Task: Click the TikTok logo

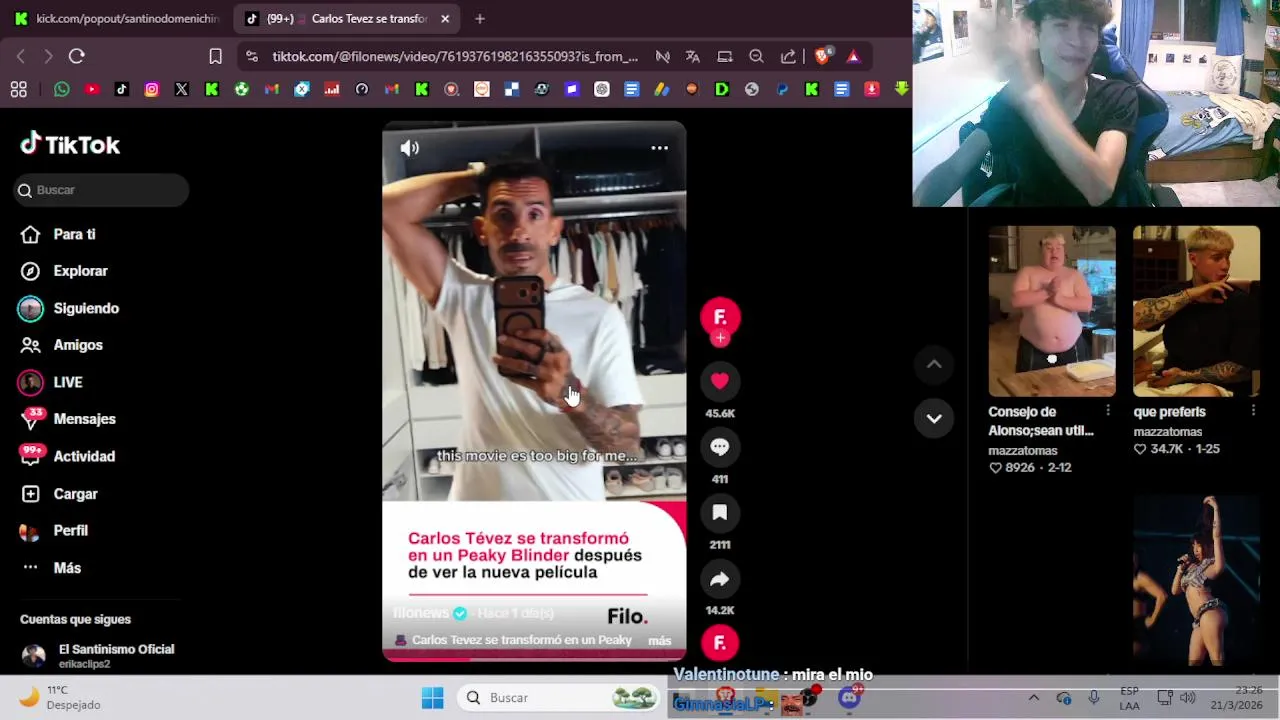Action: click(x=70, y=145)
